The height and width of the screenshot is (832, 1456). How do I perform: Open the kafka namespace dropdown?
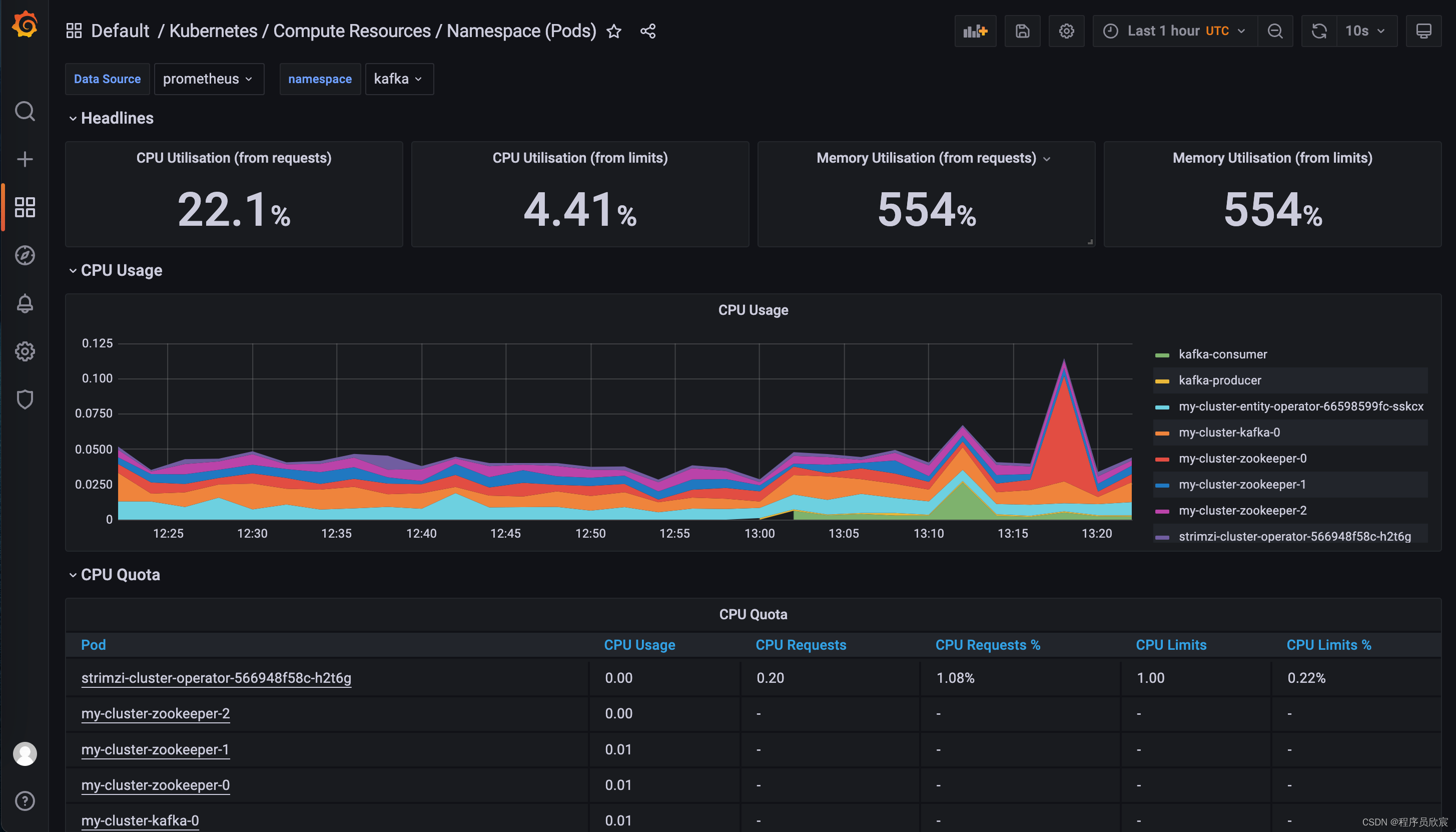click(x=399, y=79)
